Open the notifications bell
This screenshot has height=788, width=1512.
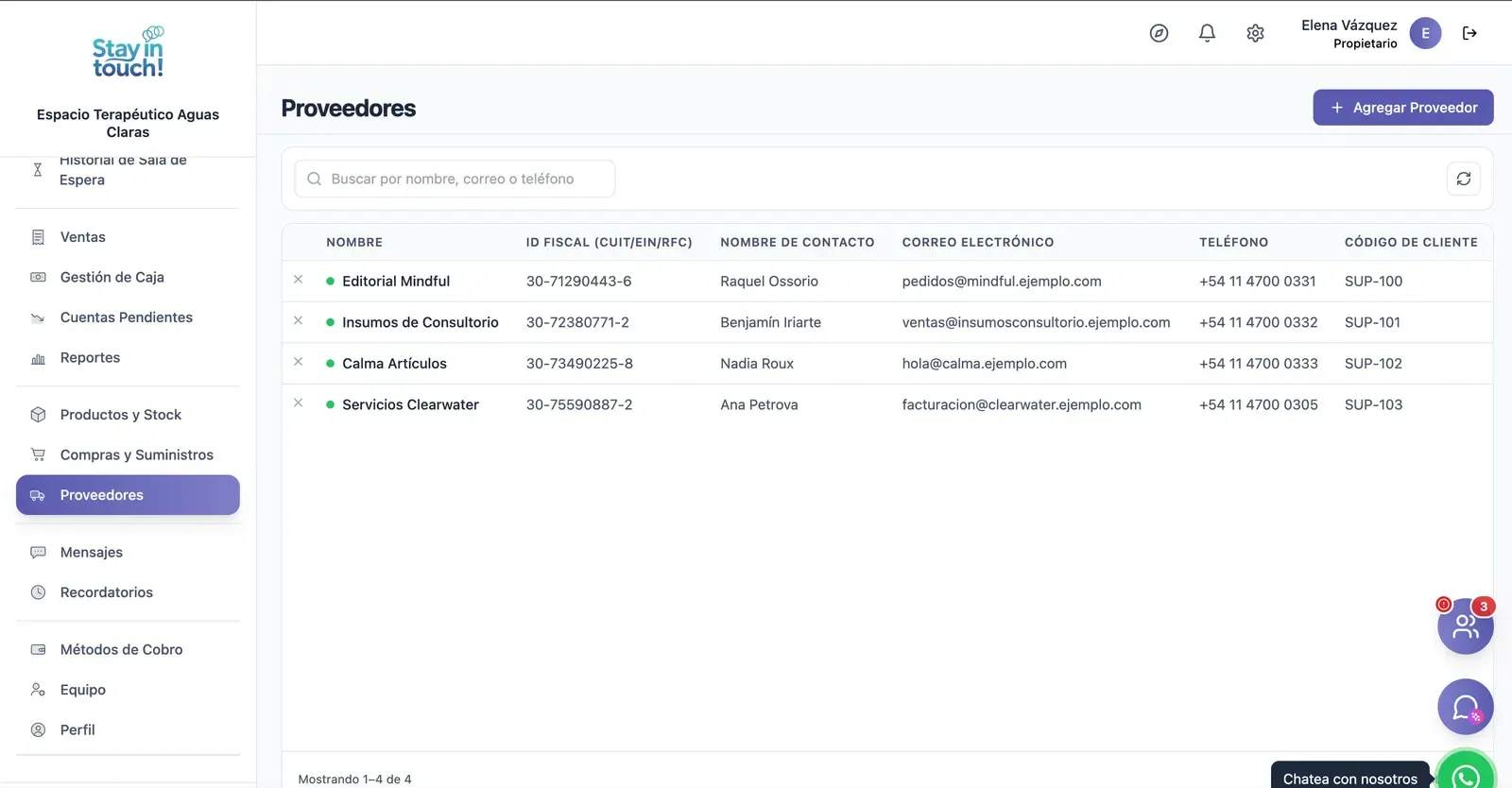(x=1207, y=33)
